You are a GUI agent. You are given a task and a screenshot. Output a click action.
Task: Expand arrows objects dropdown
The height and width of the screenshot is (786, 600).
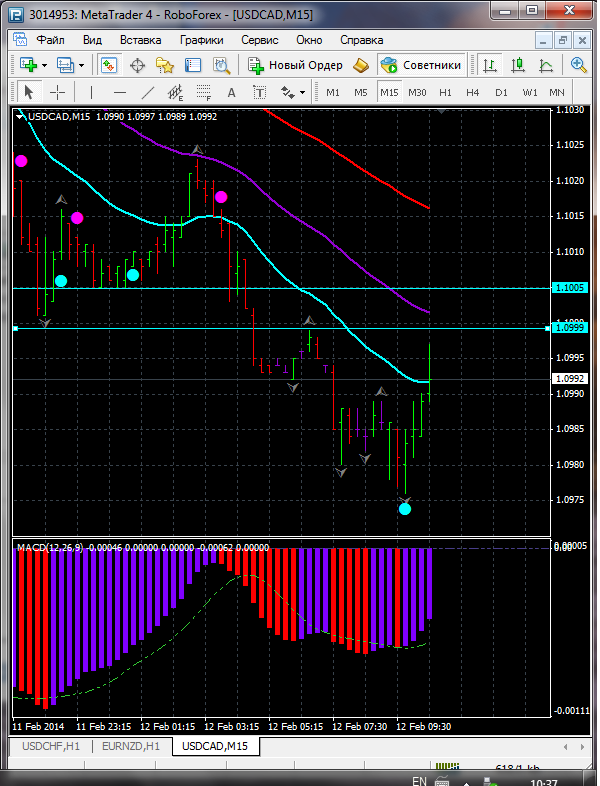coord(302,93)
